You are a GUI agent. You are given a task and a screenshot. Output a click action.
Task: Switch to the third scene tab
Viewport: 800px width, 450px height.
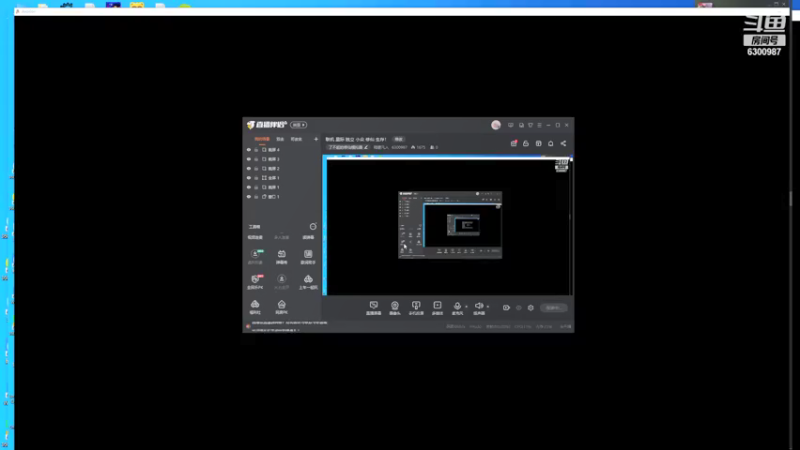pyautogui.click(x=296, y=139)
